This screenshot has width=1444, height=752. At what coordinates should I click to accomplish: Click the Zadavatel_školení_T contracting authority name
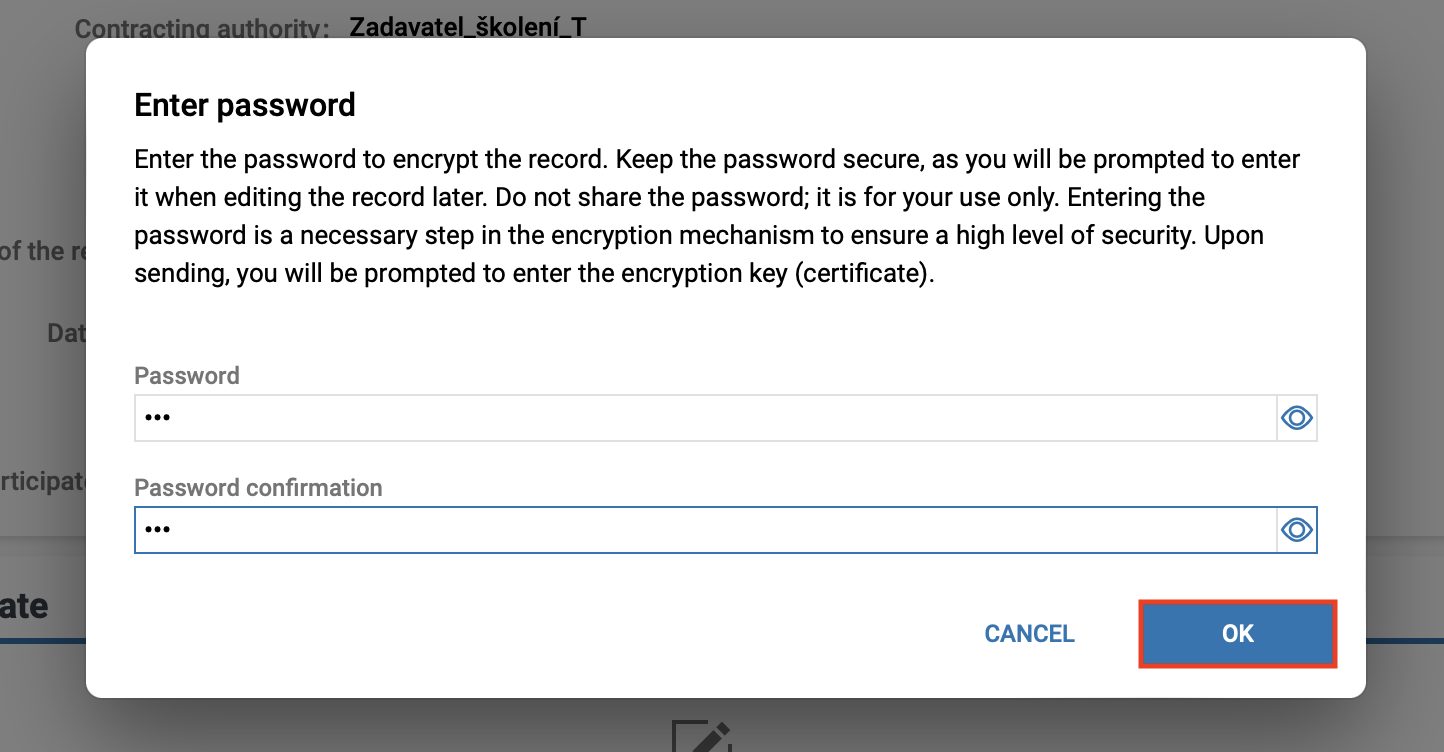pos(467,27)
